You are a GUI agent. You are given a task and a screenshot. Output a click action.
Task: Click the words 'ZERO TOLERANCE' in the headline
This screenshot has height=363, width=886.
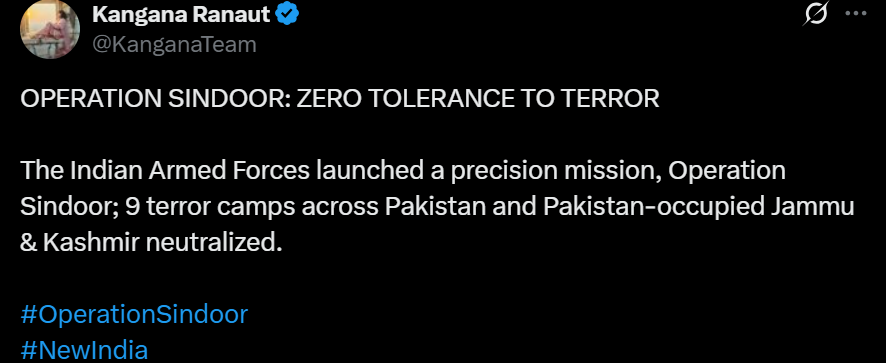coord(402,99)
